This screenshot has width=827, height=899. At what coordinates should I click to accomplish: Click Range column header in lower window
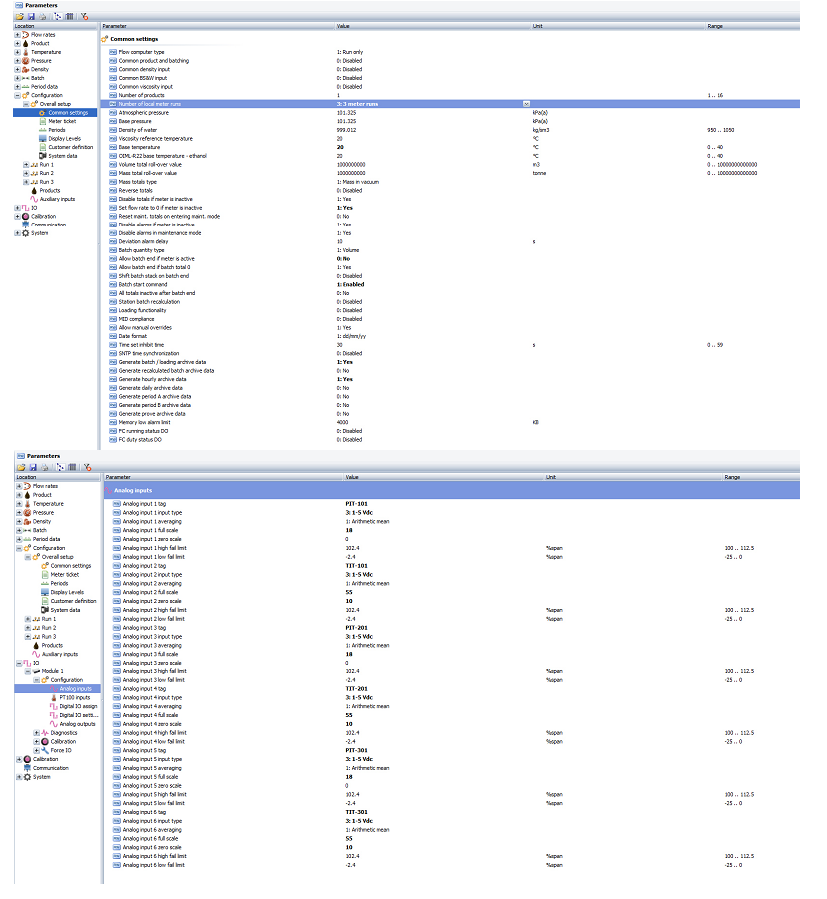[x=761, y=477]
